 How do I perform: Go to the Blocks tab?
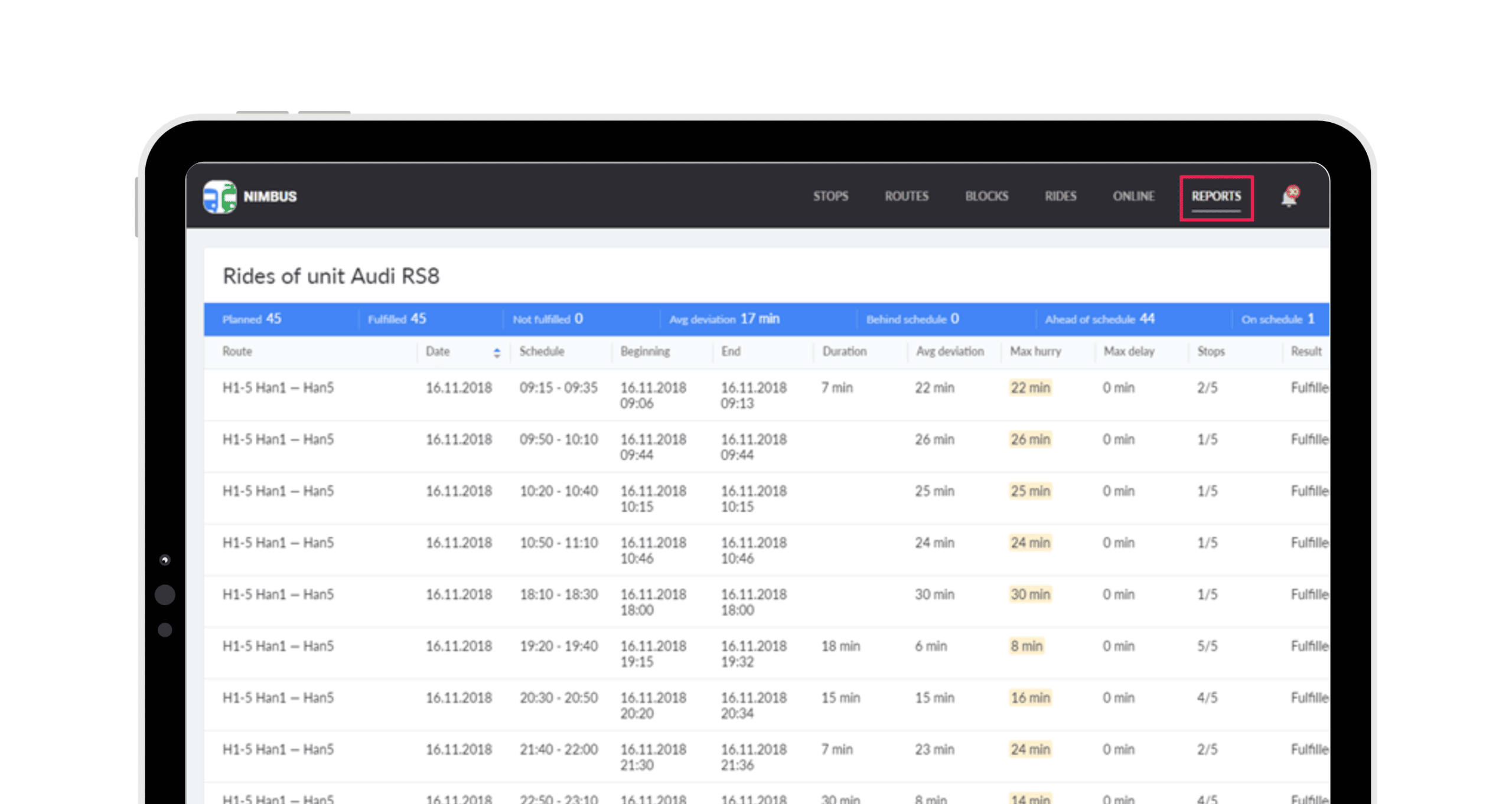pos(986,196)
